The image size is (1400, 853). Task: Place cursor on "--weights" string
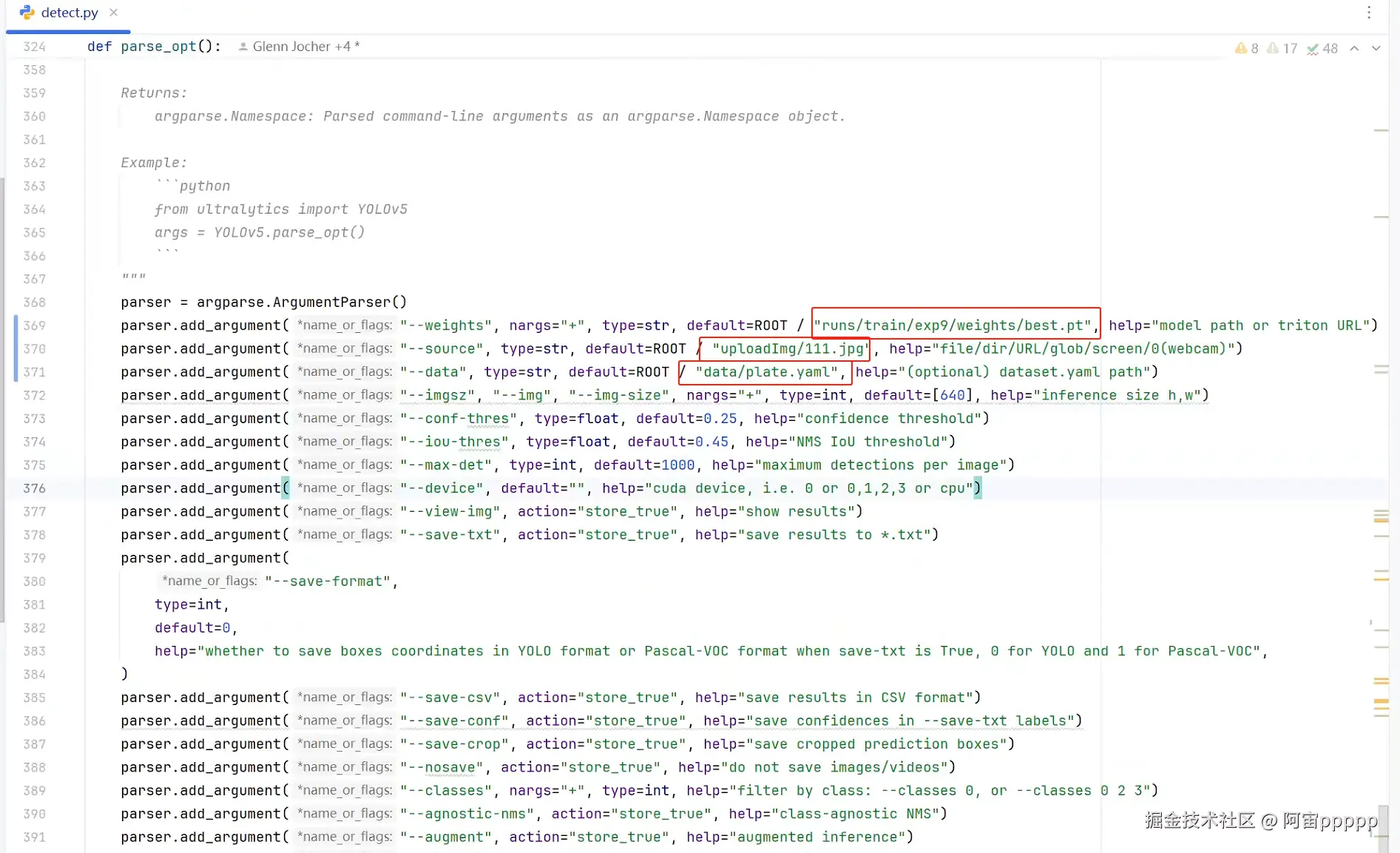tap(446, 326)
